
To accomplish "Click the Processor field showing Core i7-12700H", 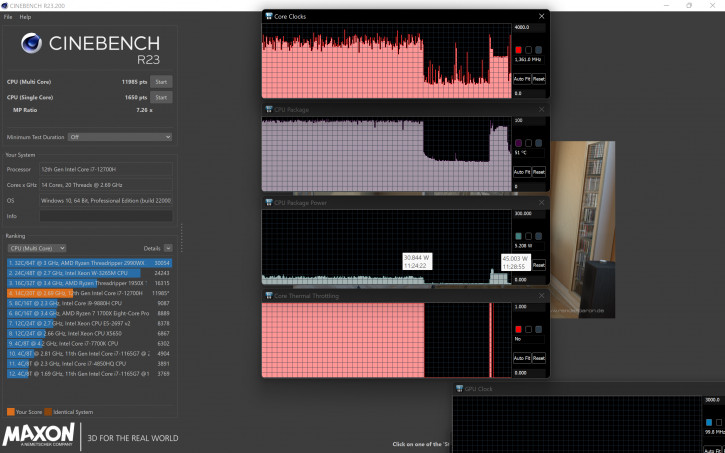I will click(x=106, y=169).
